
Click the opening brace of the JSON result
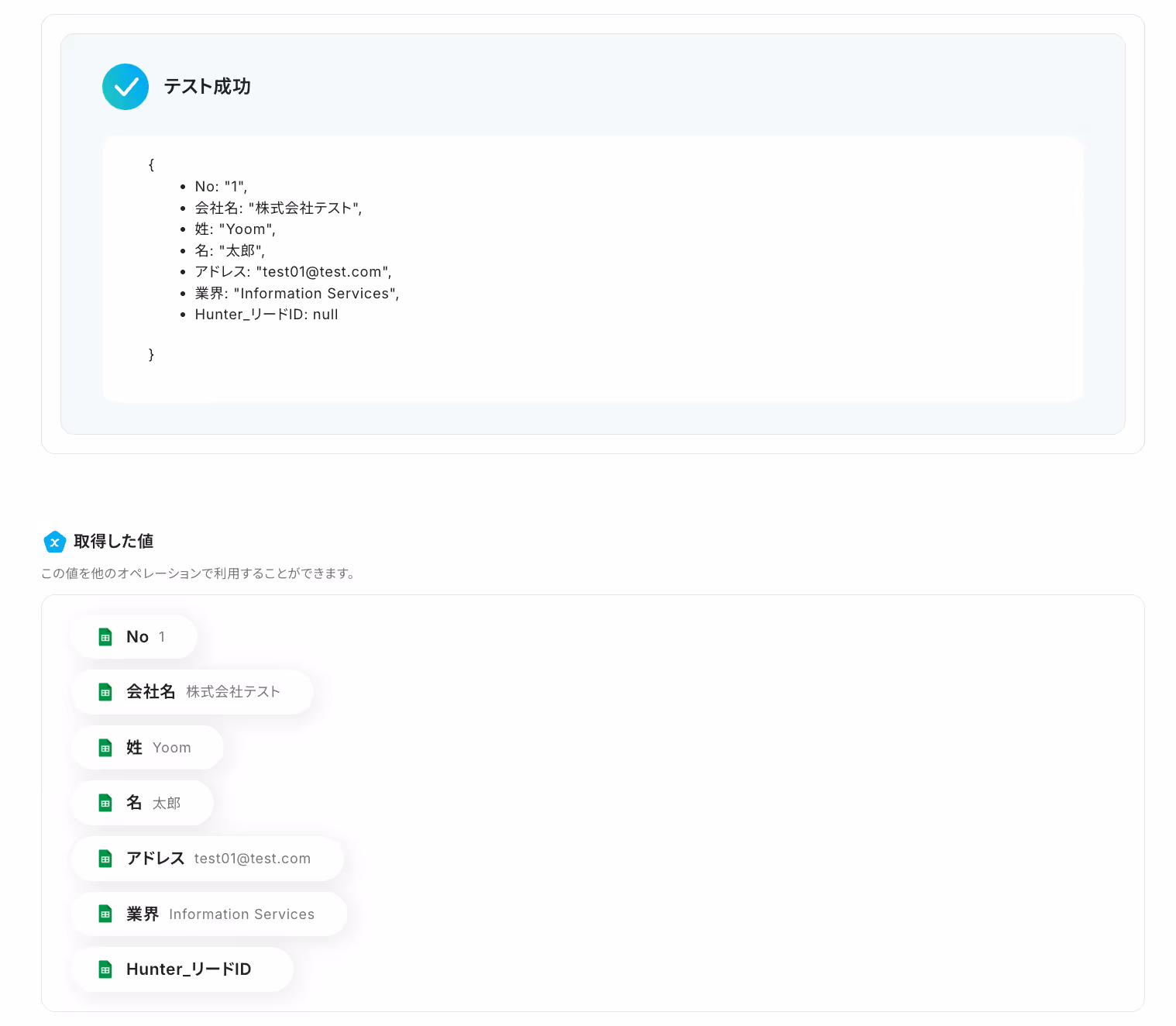click(x=151, y=165)
